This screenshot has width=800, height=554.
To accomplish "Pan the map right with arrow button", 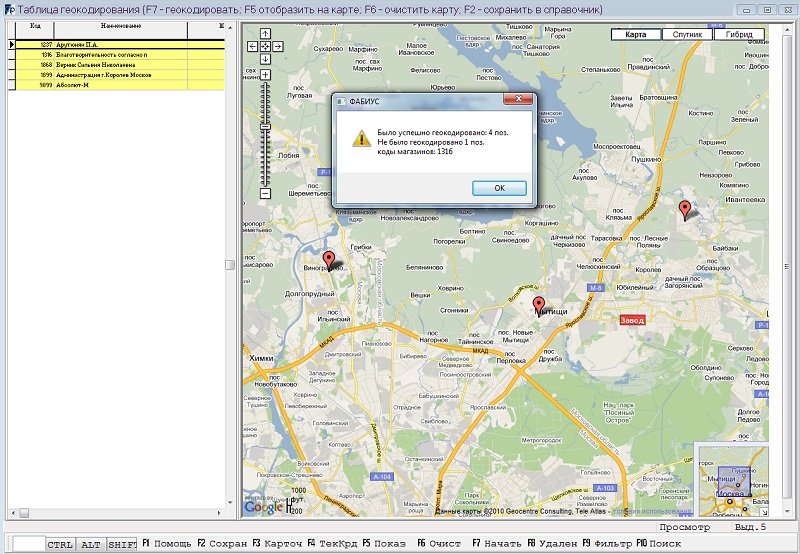I will [278, 46].
